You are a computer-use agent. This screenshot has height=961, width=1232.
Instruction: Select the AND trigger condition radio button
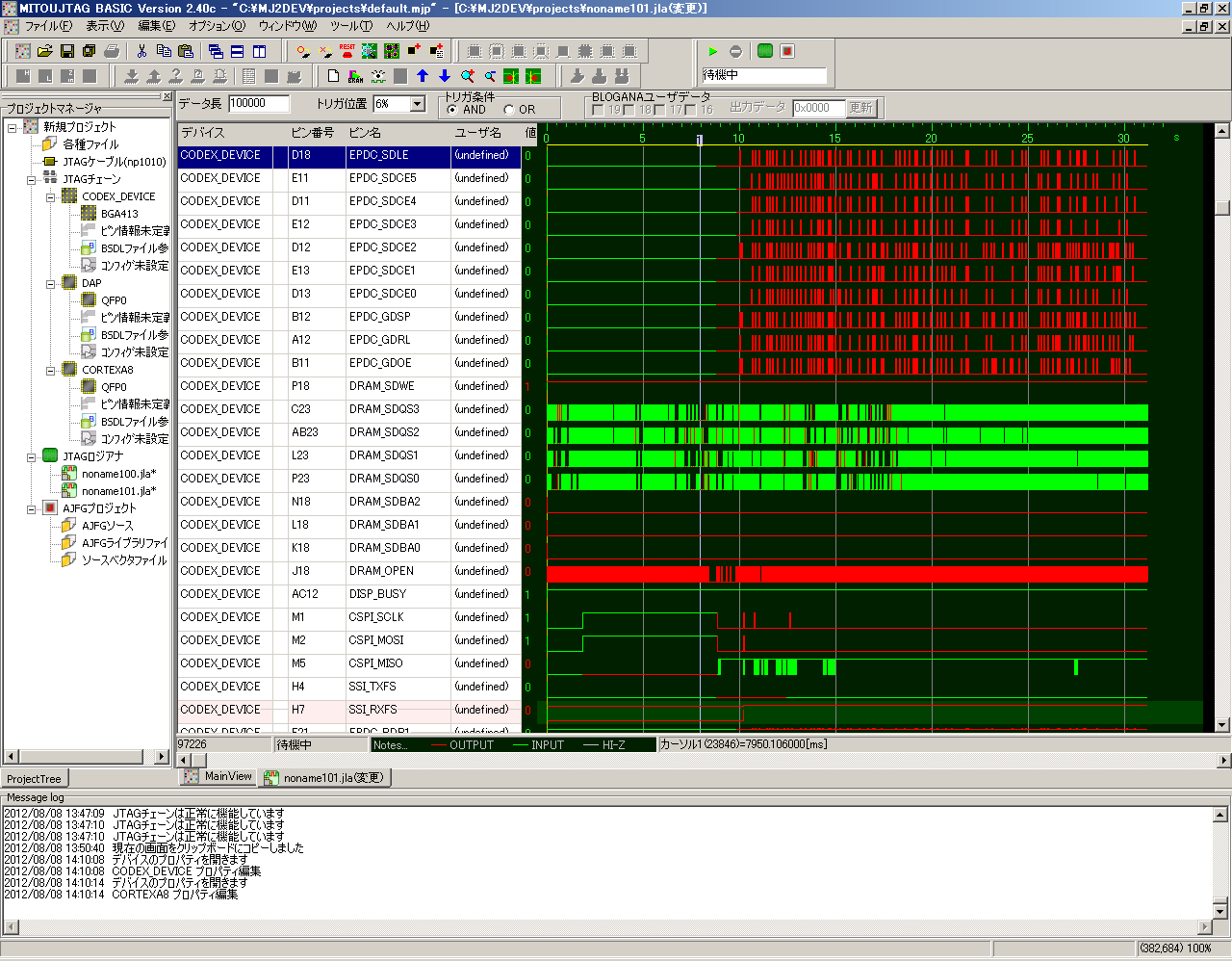pyautogui.click(x=452, y=110)
